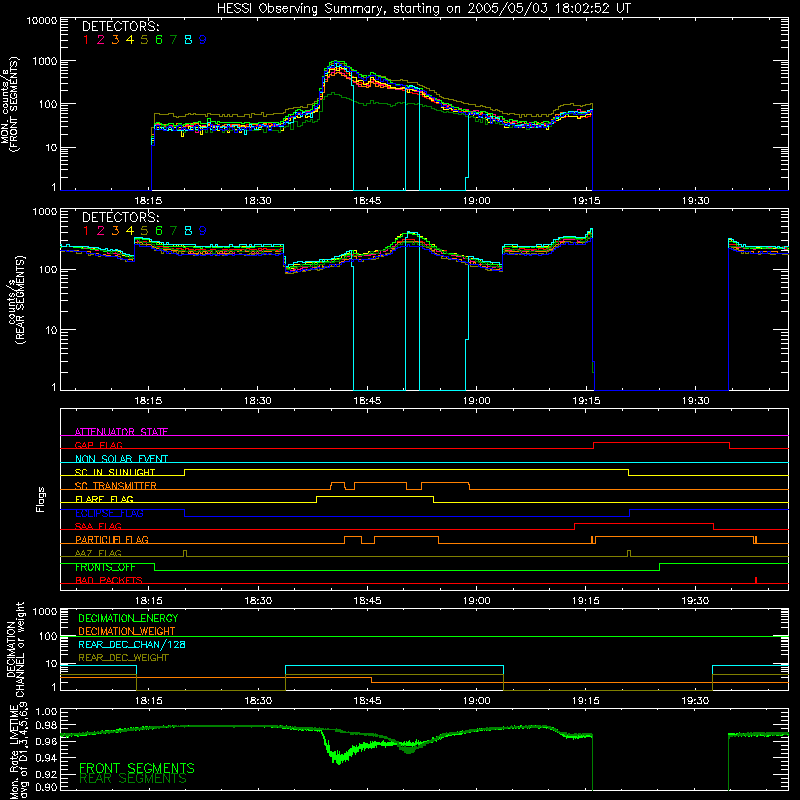The width and height of the screenshot is (800, 800).
Task: Click the 'counts/s (REAR SEGMENTS)' y-axis label
Action: click(x=16, y=300)
